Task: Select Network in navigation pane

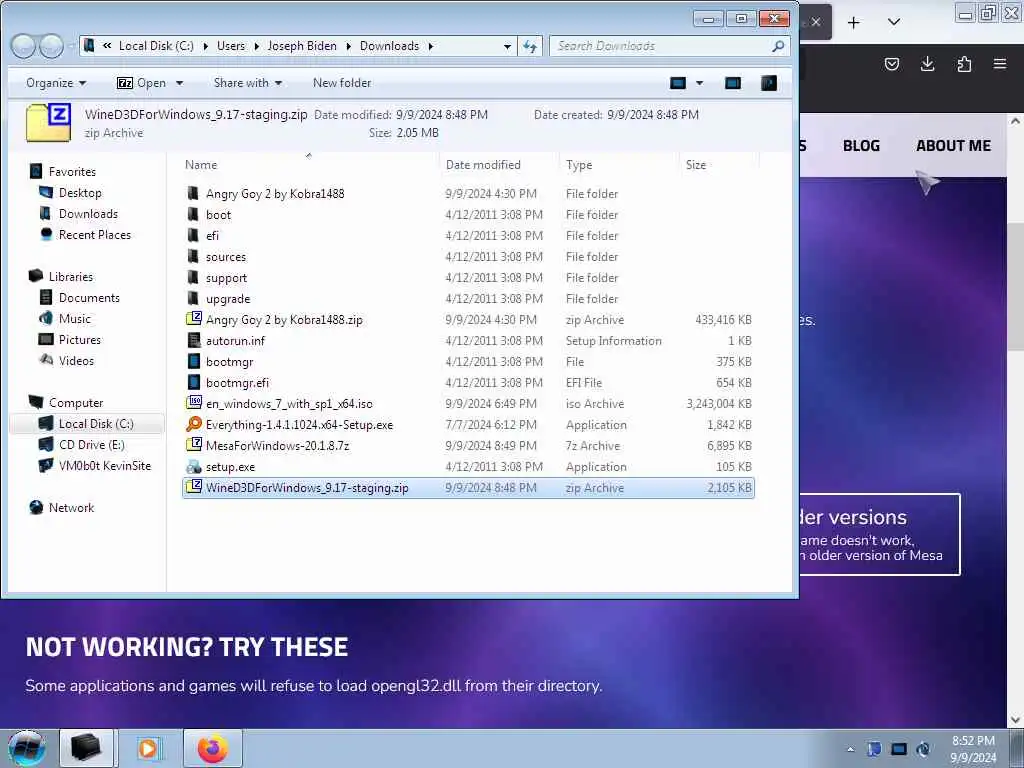Action: pos(71,507)
